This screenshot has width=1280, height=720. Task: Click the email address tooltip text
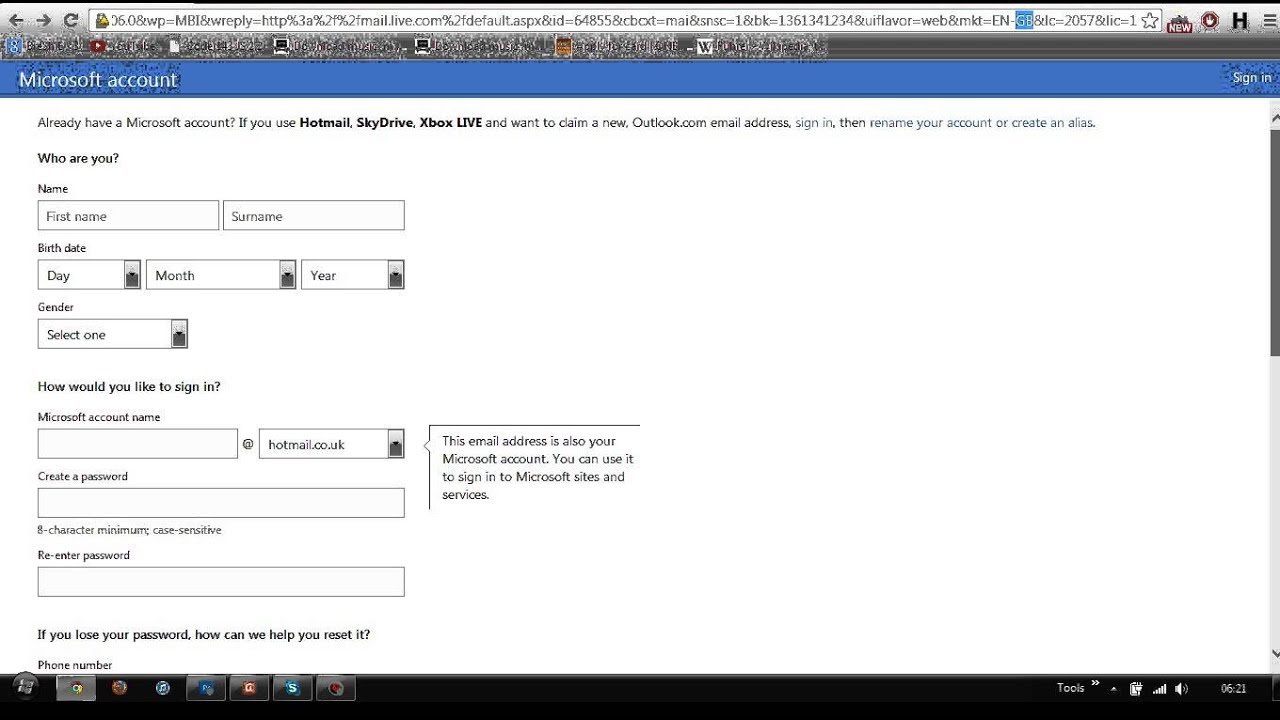pyautogui.click(x=538, y=467)
